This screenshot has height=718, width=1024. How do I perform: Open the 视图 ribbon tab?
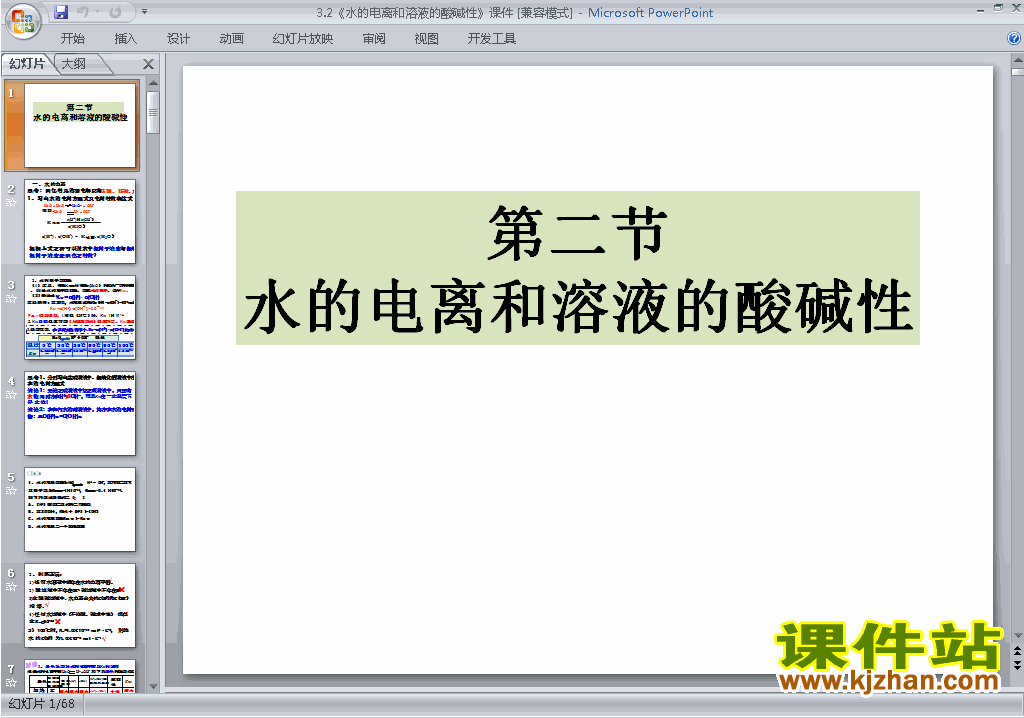pos(426,39)
